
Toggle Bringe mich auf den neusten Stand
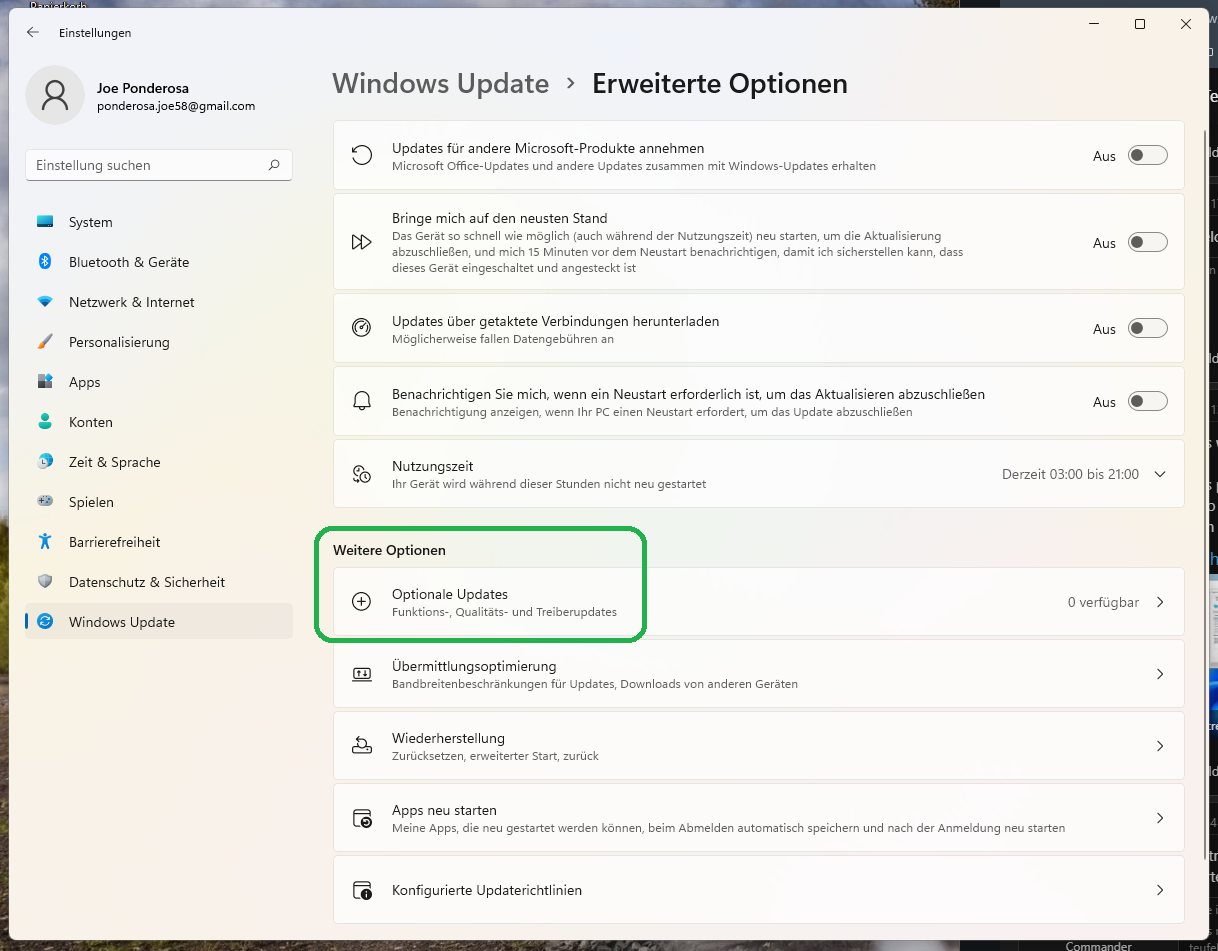(1148, 242)
